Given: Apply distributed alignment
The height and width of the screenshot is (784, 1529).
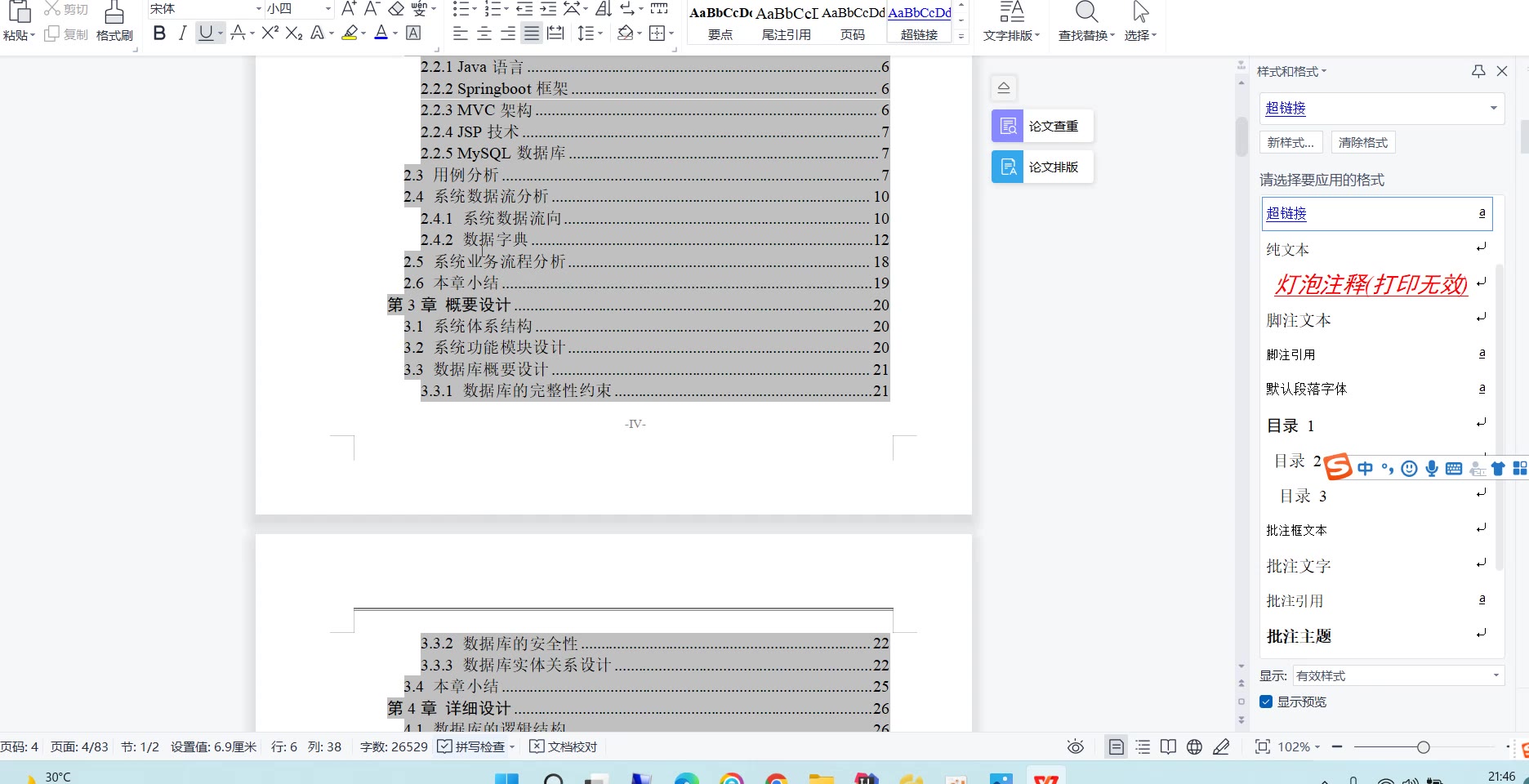Looking at the screenshot, I should [x=555, y=33].
